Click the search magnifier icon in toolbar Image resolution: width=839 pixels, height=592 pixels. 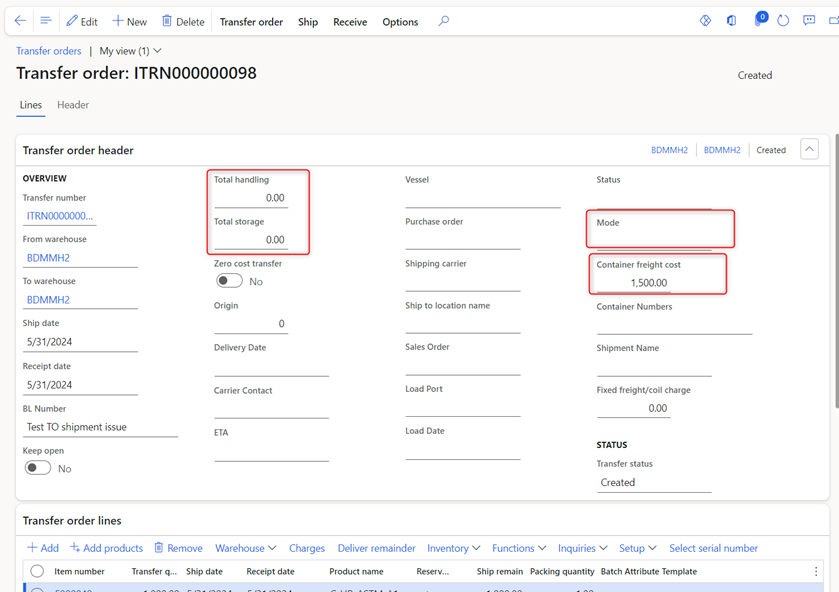444,21
